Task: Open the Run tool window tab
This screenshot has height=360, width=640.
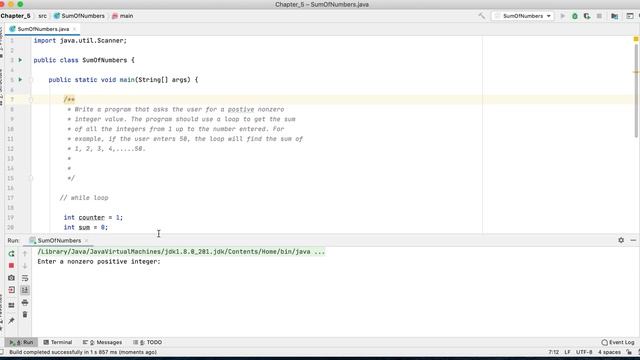Action: [21, 342]
